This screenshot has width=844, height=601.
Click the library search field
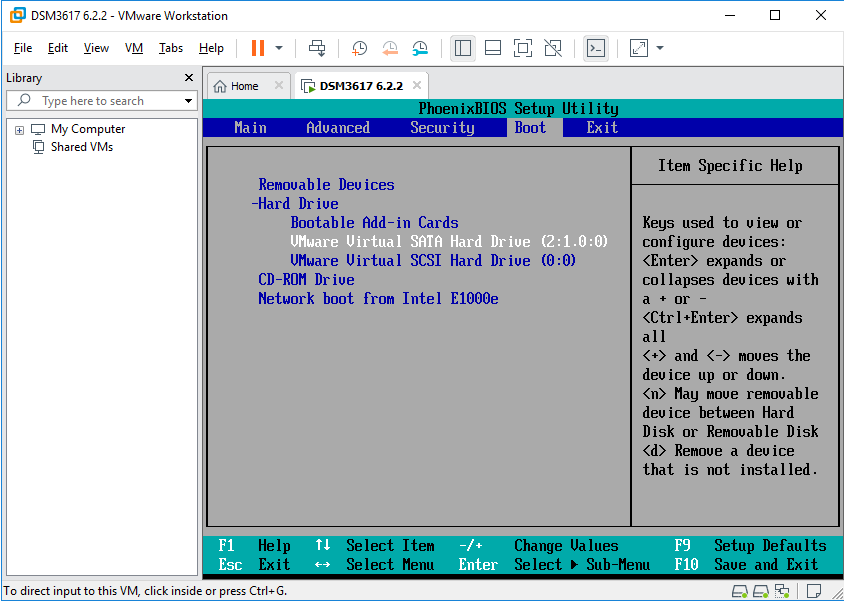coord(102,101)
